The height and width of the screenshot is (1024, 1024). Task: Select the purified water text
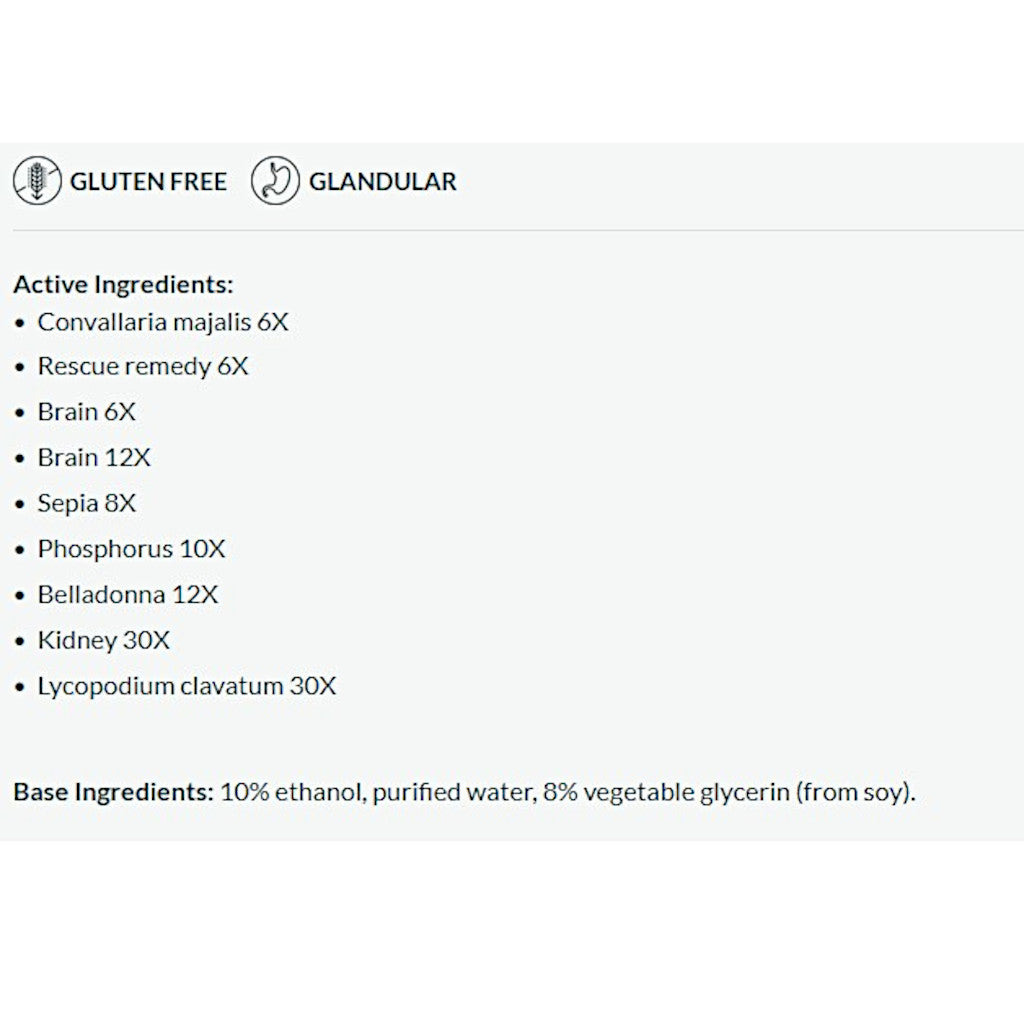[453, 793]
